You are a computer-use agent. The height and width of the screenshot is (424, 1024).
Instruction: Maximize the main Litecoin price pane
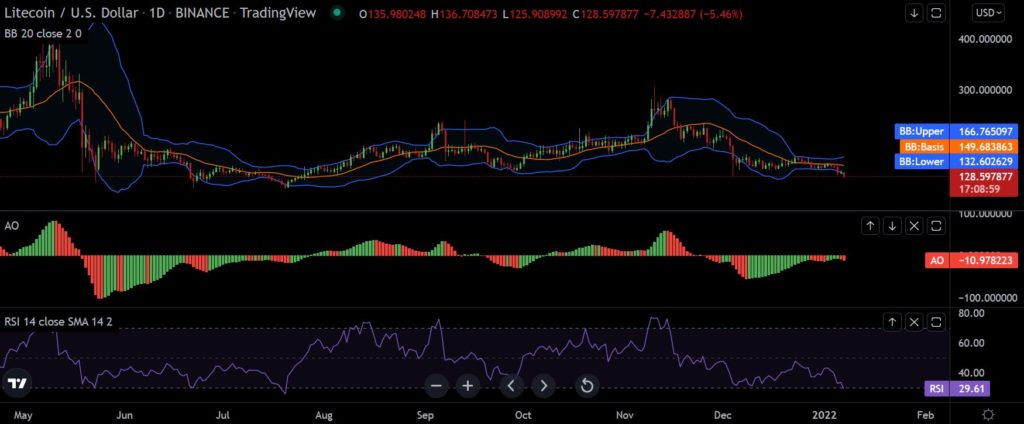pyautogui.click(x=936, y=13)
